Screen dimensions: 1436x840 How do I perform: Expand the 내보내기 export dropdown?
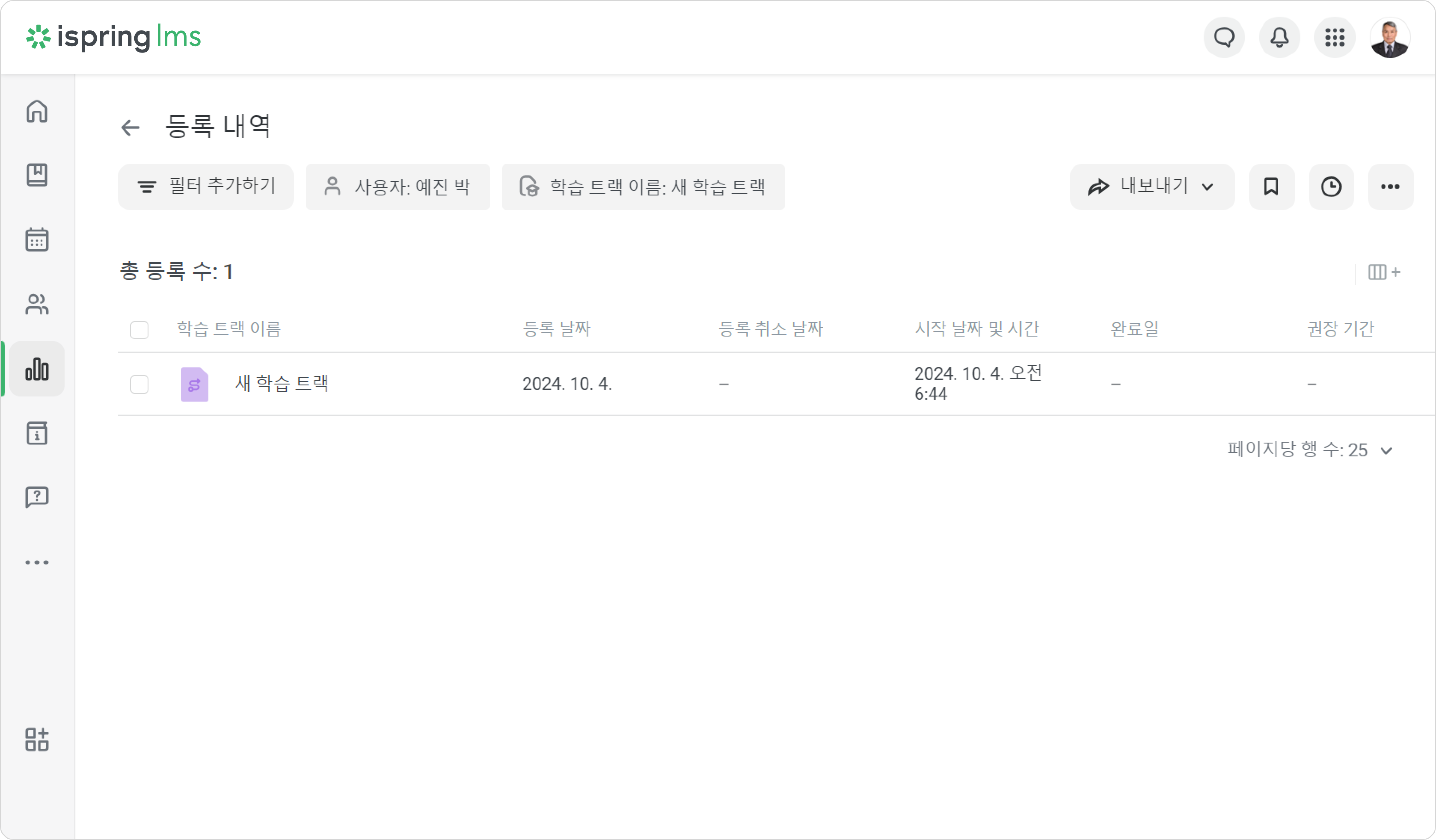pyautogui.click(x=1152, y=187)
